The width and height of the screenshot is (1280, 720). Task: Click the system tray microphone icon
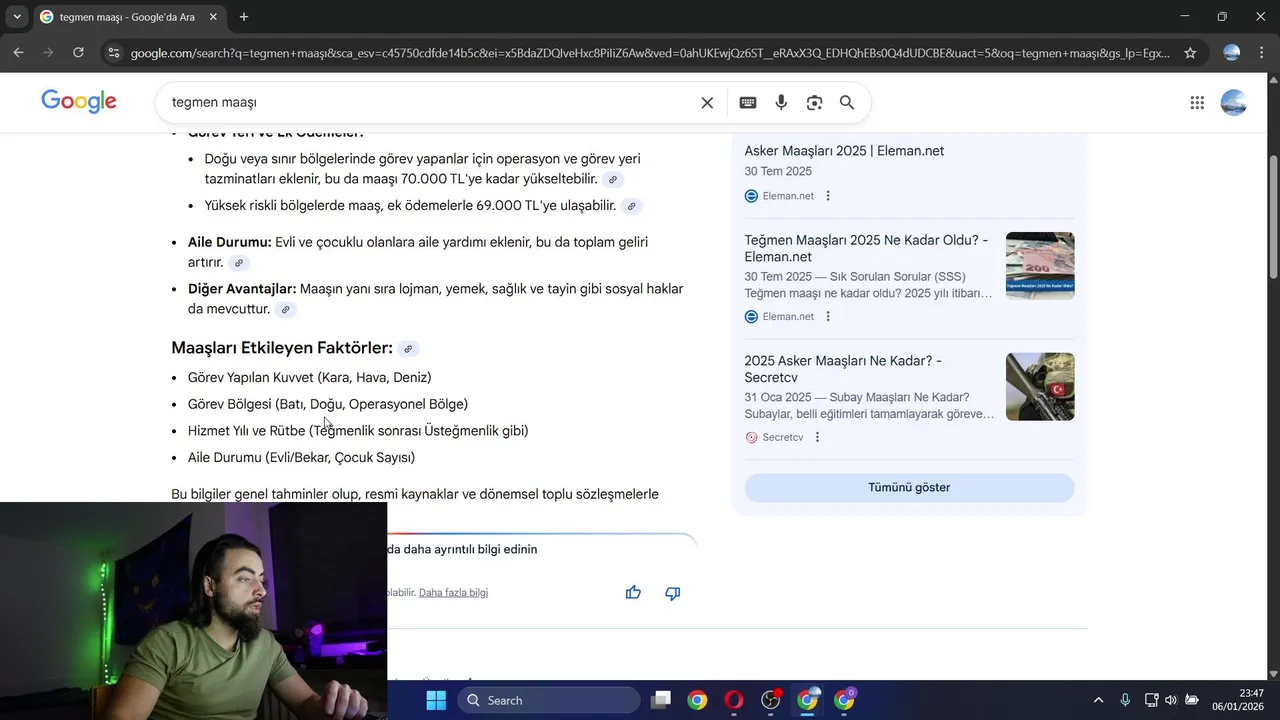(1125, 700)
